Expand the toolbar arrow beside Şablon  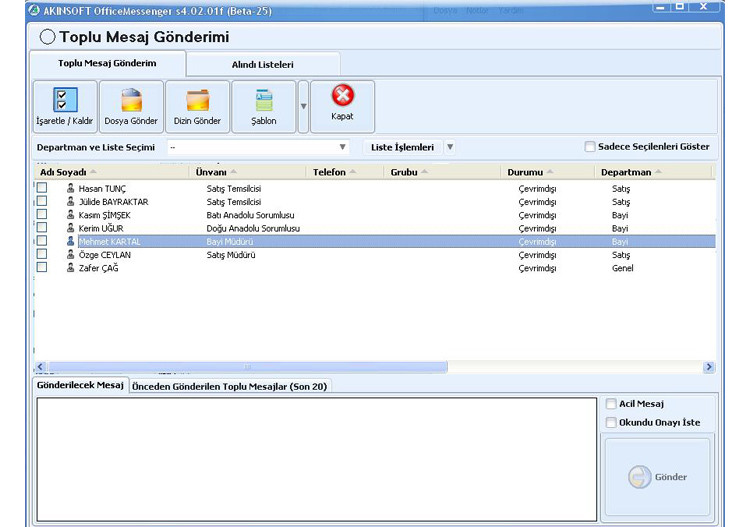point(303,106)
